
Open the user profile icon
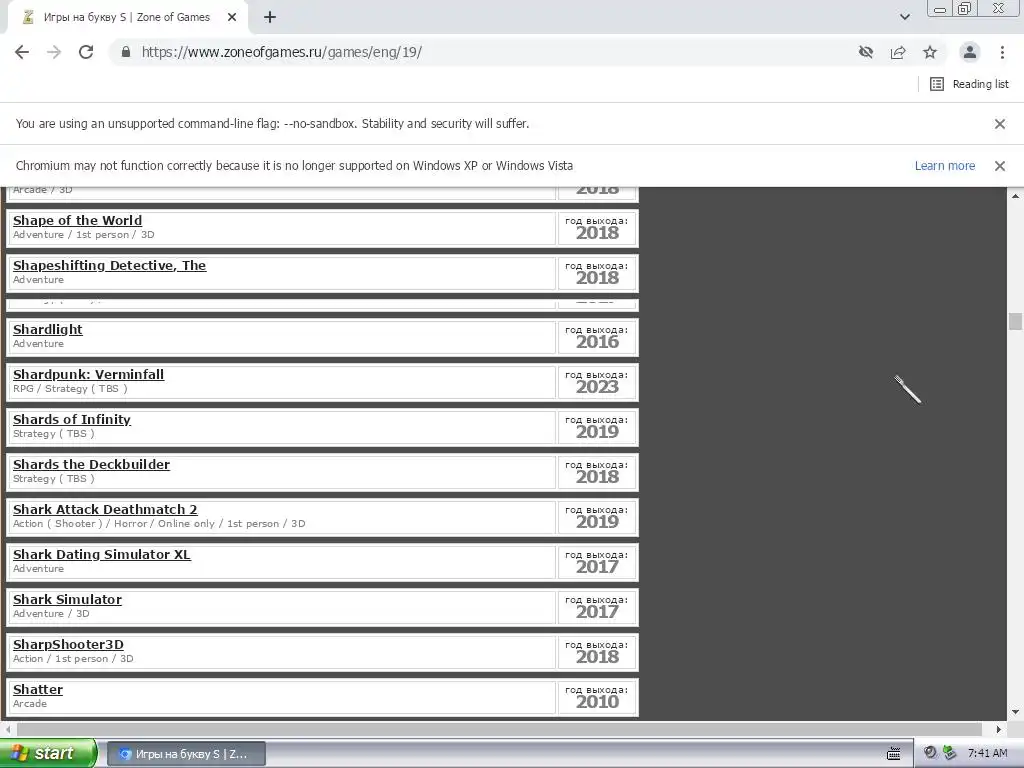(x=970, y=52)
